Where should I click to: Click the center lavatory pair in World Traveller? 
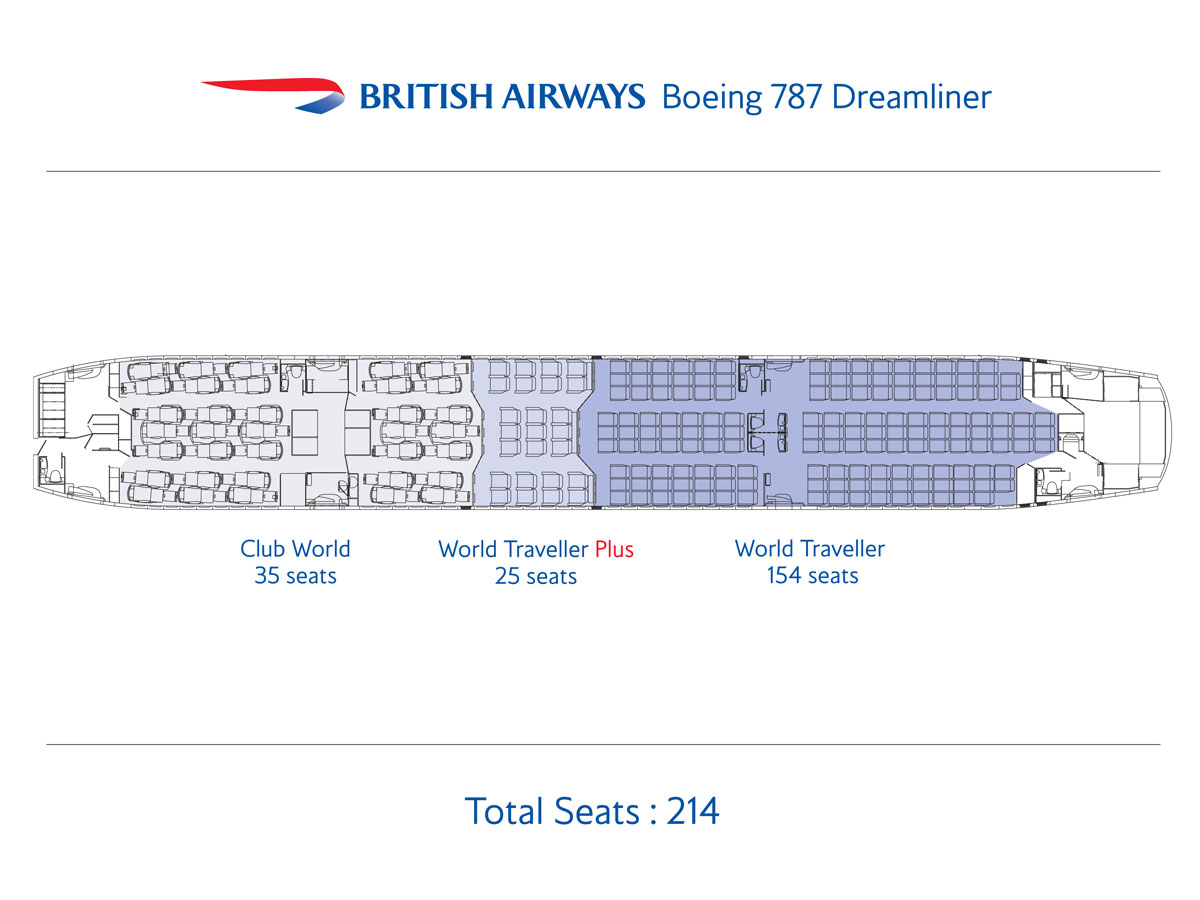tap(765, 431)
